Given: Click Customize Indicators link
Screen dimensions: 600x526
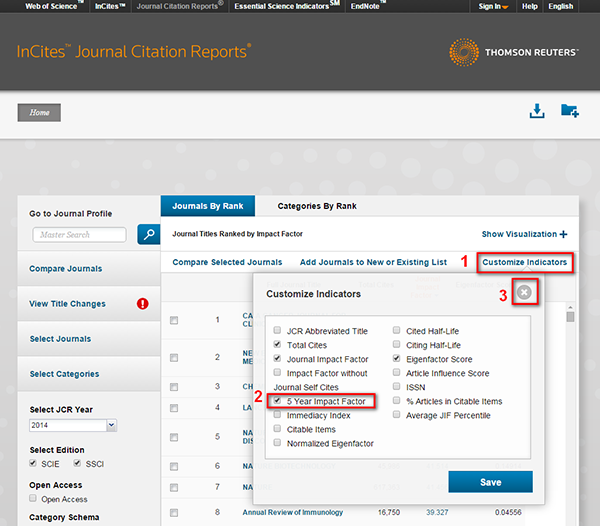Looking at the screenshot, I should click(525, 262).
